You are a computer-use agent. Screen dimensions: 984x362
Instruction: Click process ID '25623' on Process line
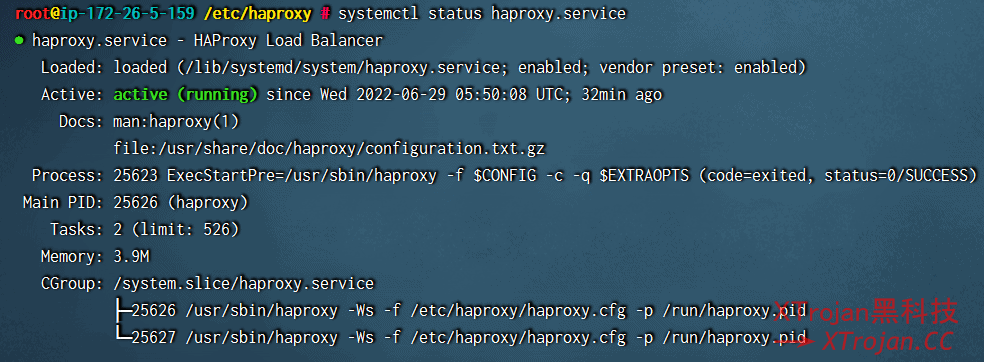pos(136,176)
